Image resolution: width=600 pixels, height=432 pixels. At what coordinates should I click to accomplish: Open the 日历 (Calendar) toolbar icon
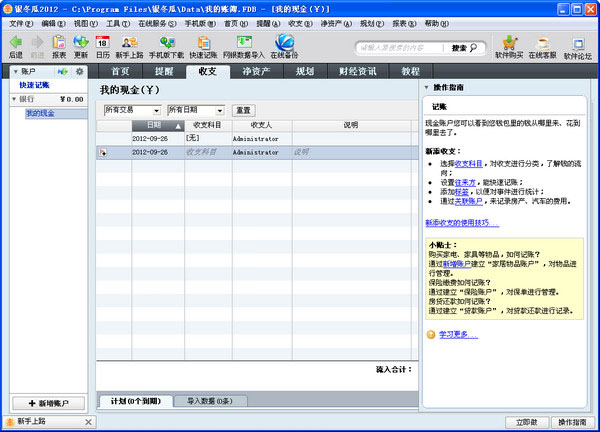coord(103,45)
